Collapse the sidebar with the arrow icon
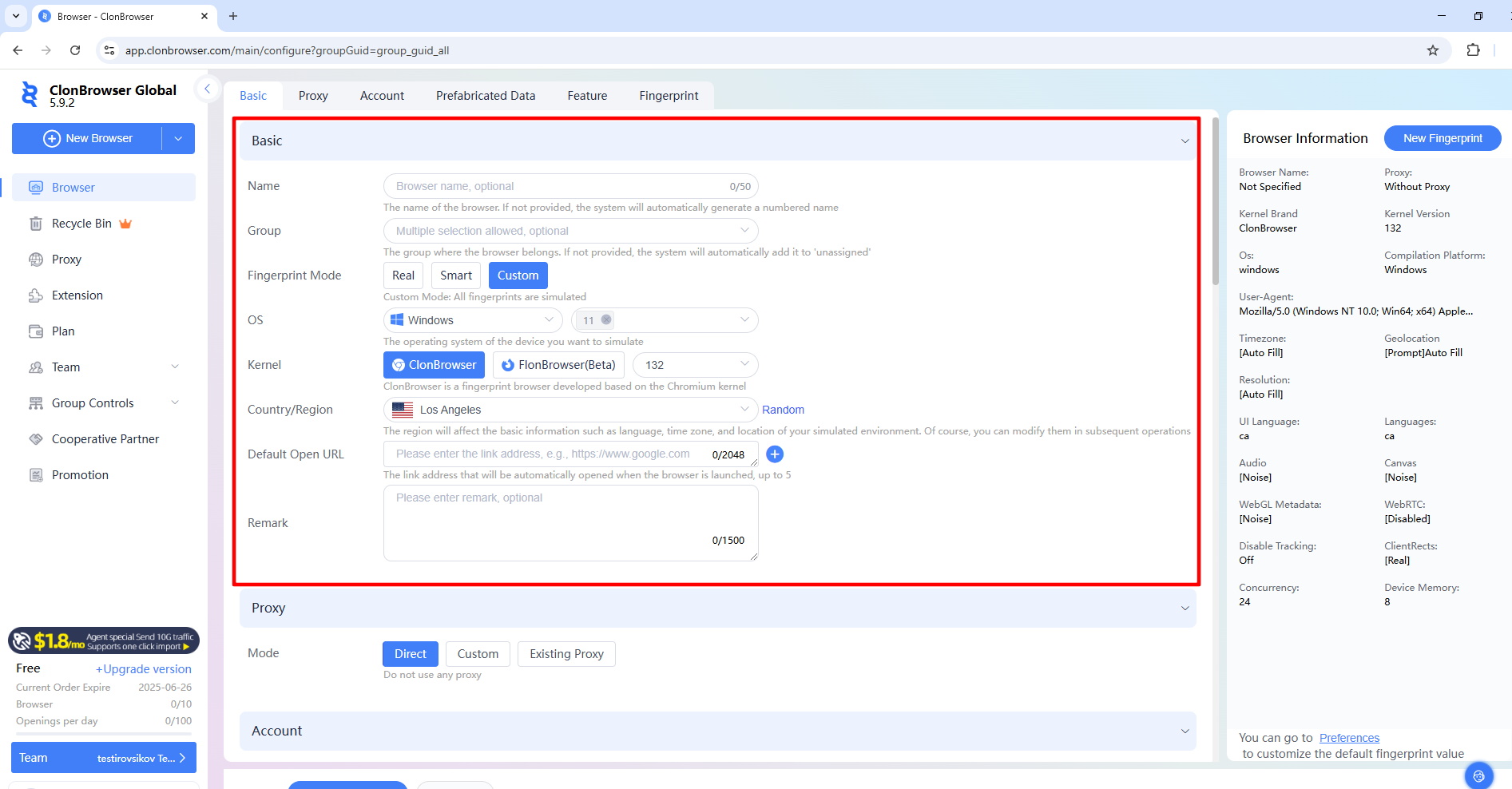The height and width of the screenshot is (789, 1512). tap(207, 89)
